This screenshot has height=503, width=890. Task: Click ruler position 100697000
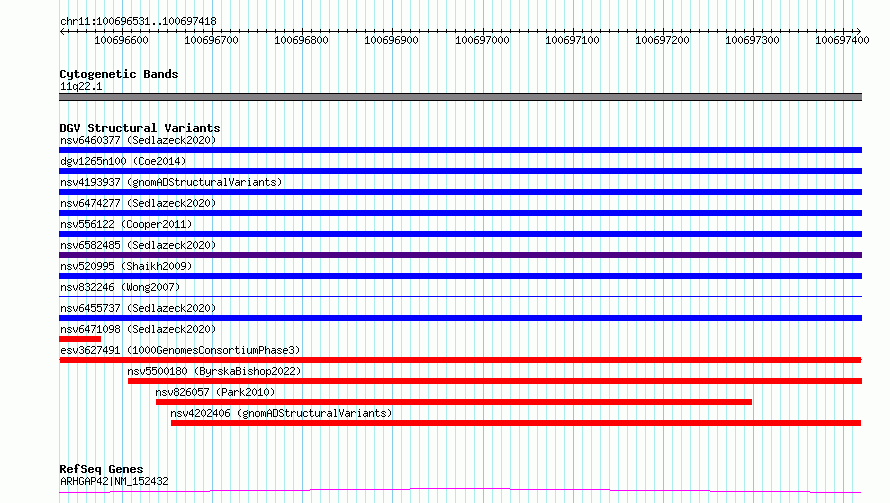tap(482, 40)
